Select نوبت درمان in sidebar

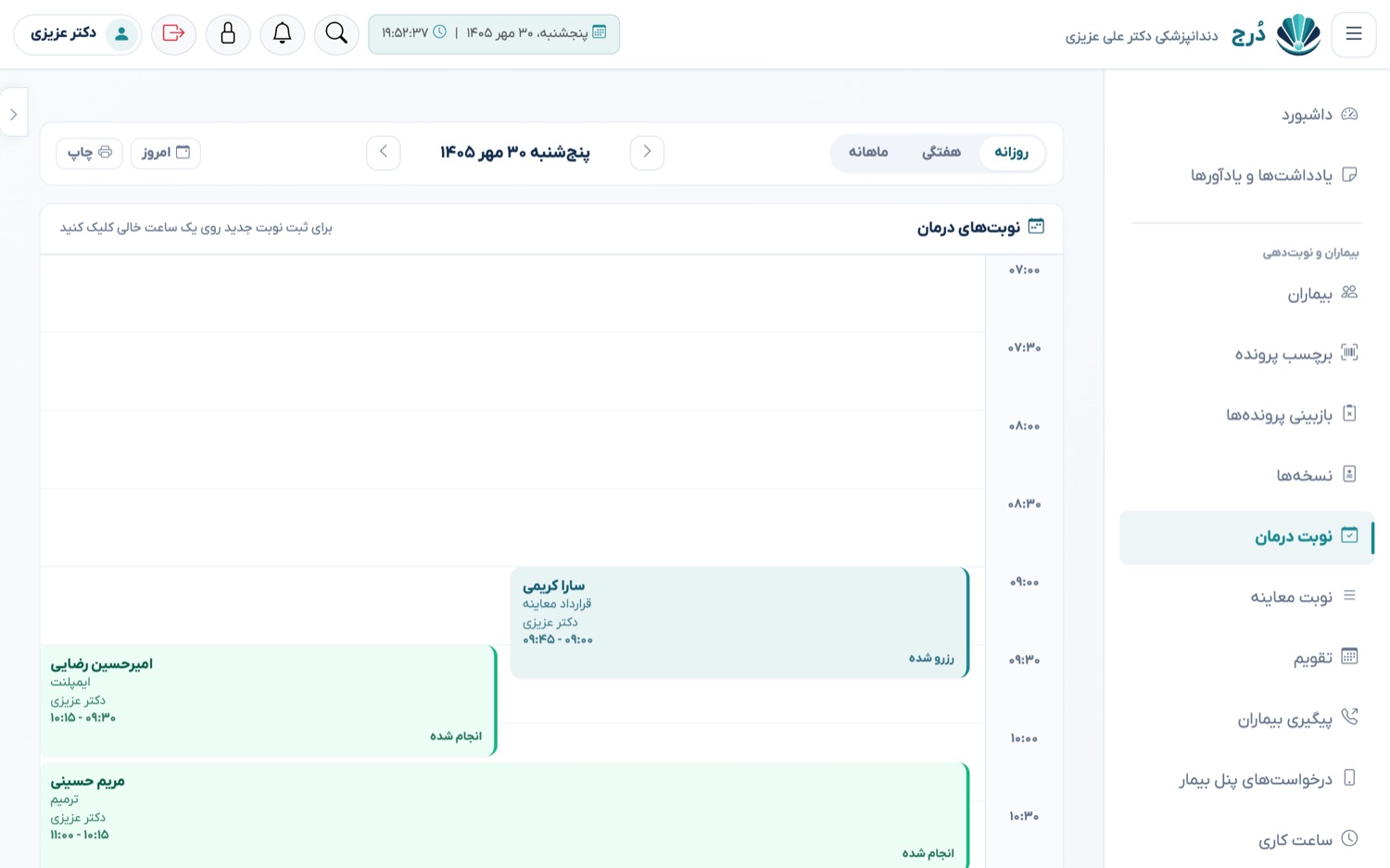click(1246, 537)
